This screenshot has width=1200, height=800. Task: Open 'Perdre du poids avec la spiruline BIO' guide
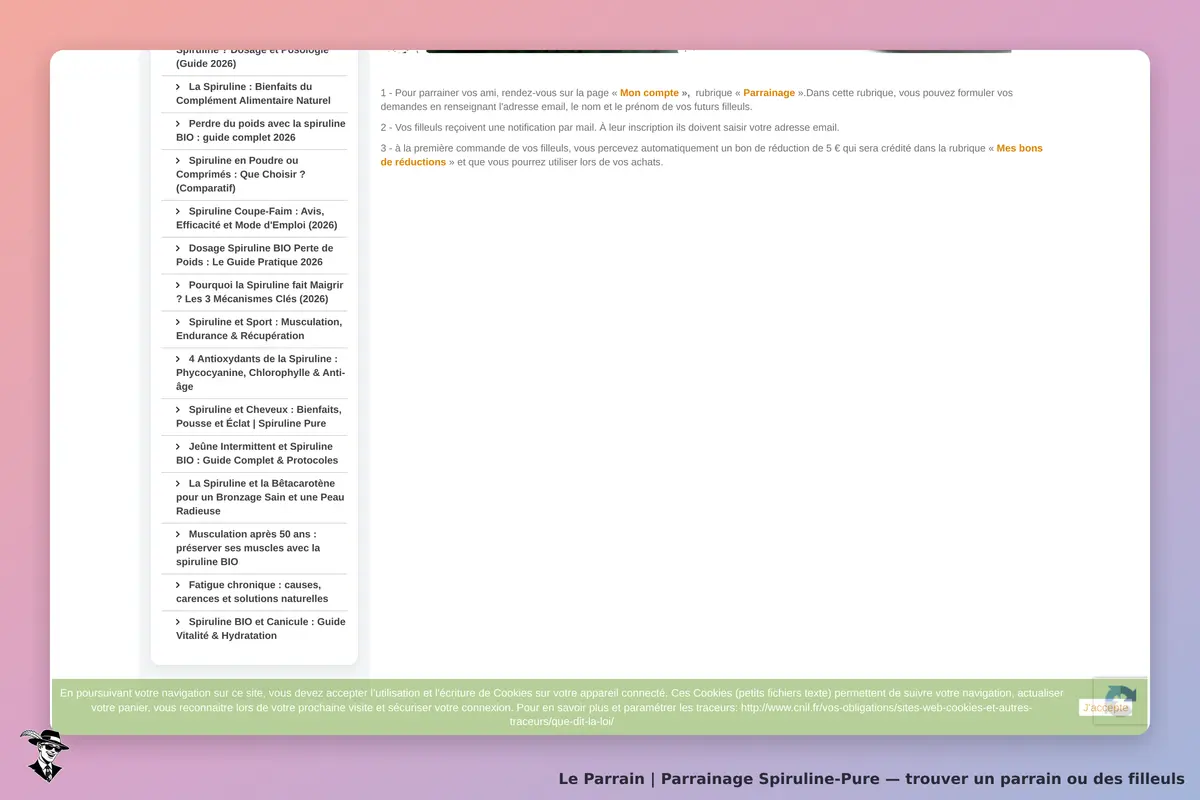click(261, 130)
